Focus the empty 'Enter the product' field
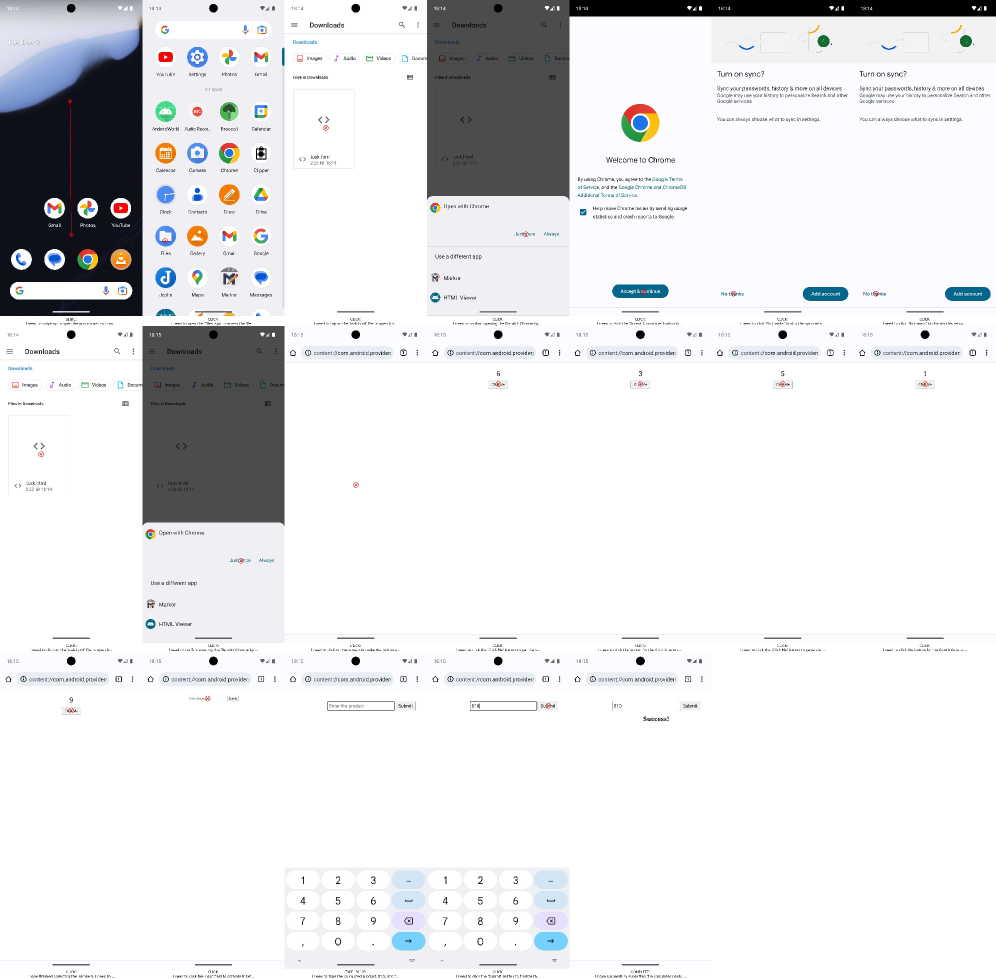Viewport: 996px width, 979px height. pos(360,706)
